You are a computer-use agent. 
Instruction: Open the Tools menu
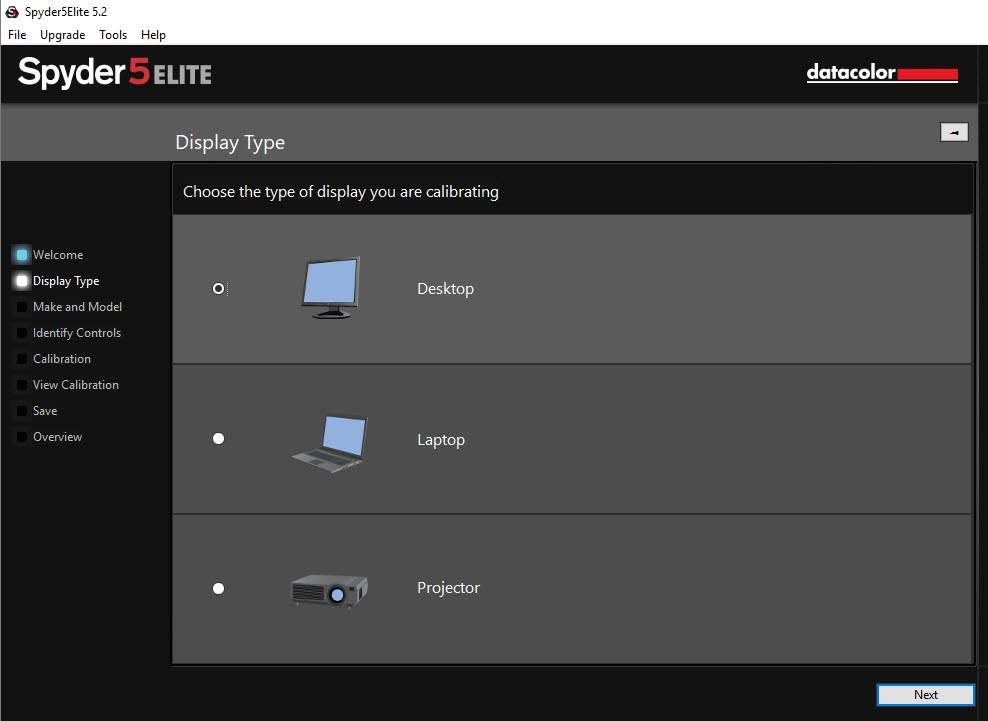[x=113, y=35]
